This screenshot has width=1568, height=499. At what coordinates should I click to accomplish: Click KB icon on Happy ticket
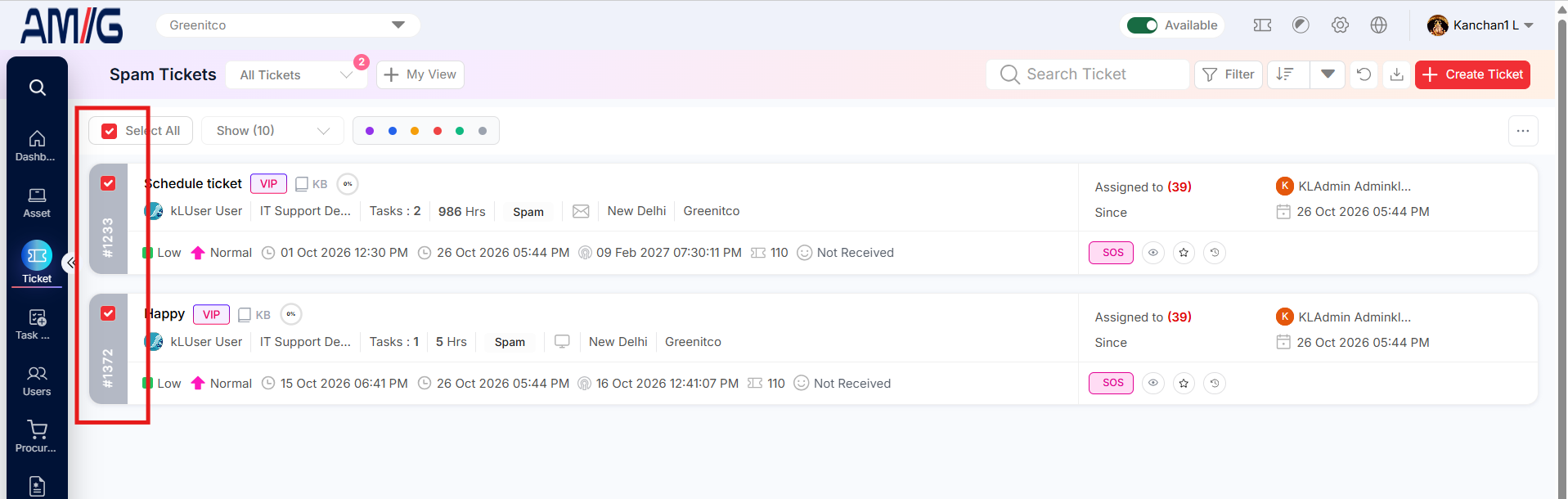(254, 315)
